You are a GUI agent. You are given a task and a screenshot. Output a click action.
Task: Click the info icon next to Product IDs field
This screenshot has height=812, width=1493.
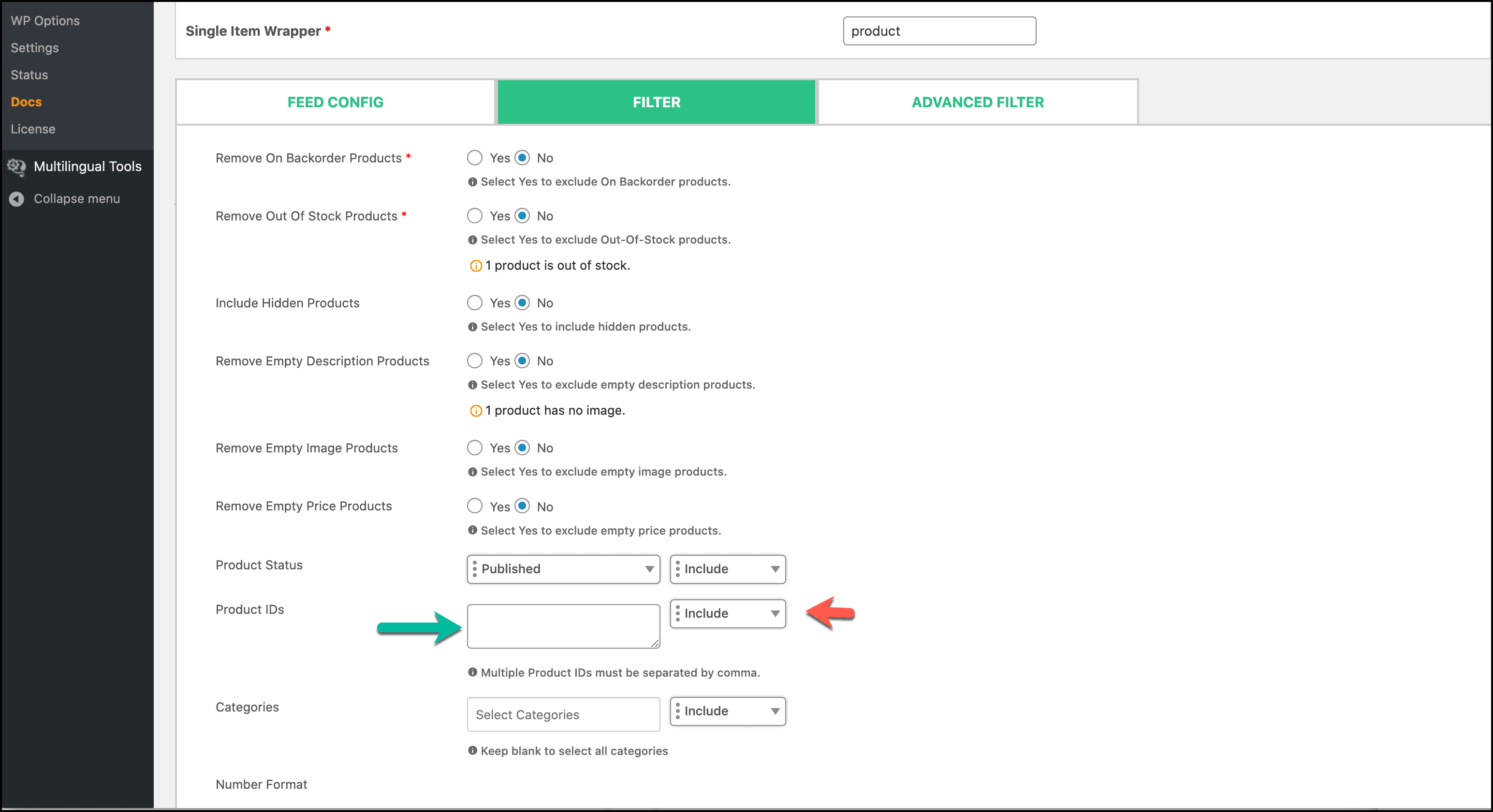coord(473,671)
